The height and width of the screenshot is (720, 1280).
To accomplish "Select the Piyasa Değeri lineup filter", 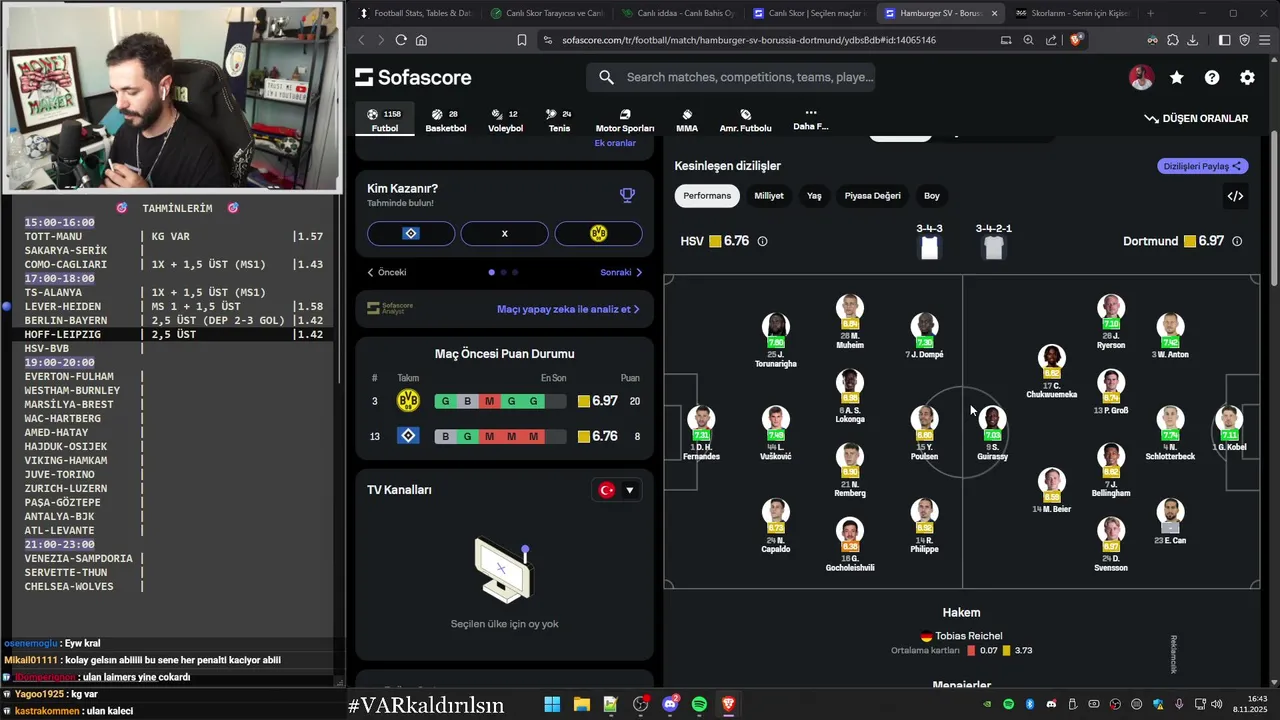I will (872, 196).
